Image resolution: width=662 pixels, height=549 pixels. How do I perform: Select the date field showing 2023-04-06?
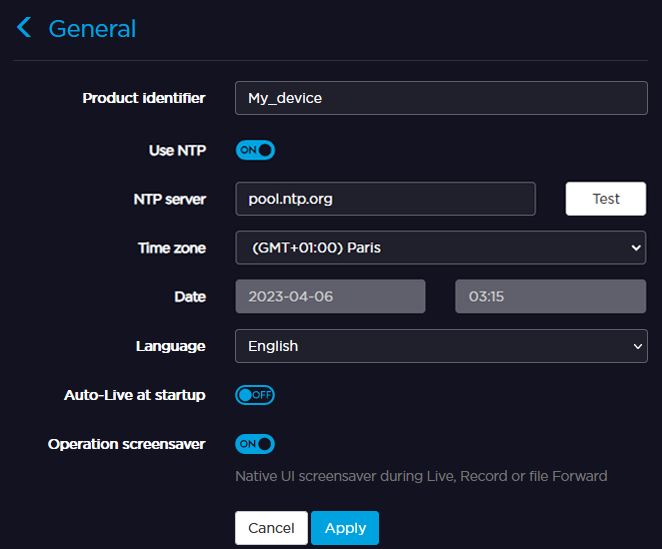coord(330,296)
